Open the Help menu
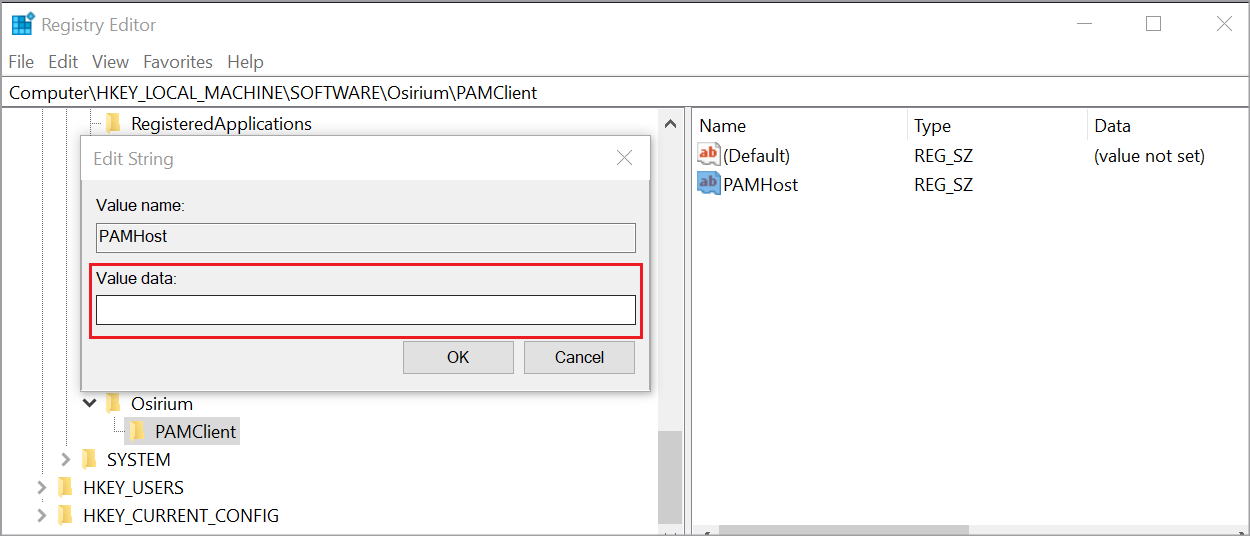1250x536 pixels. [245, 61]
